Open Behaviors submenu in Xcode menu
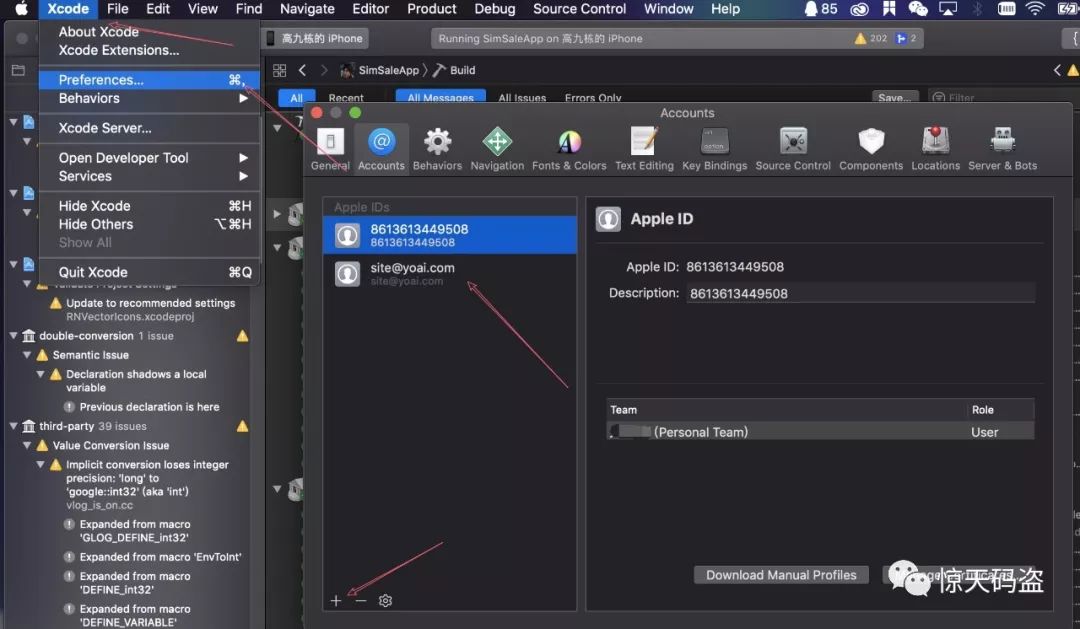1080x629 pixels. pyautogui.click(x=149, y=99)
